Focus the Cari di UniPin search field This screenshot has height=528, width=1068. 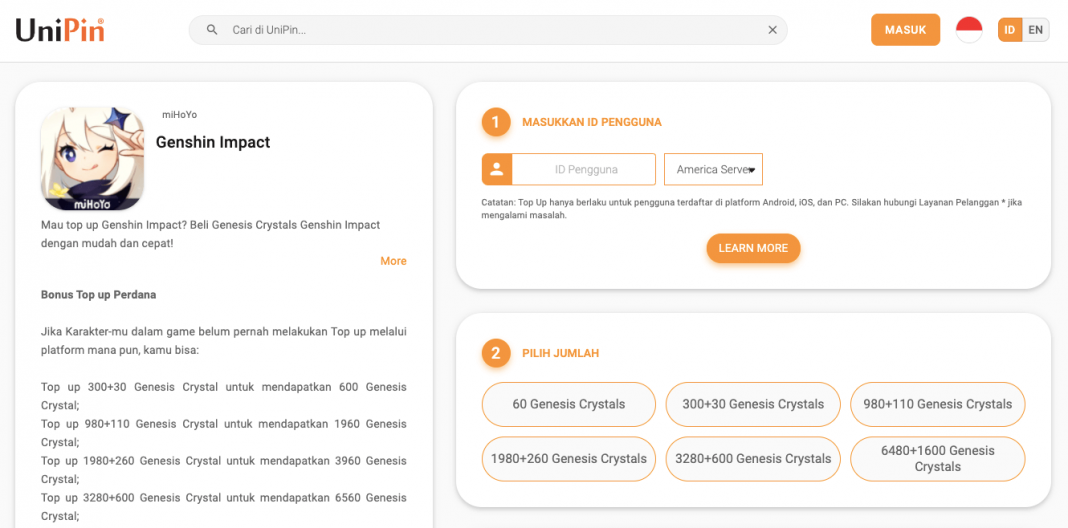[488, 30]
